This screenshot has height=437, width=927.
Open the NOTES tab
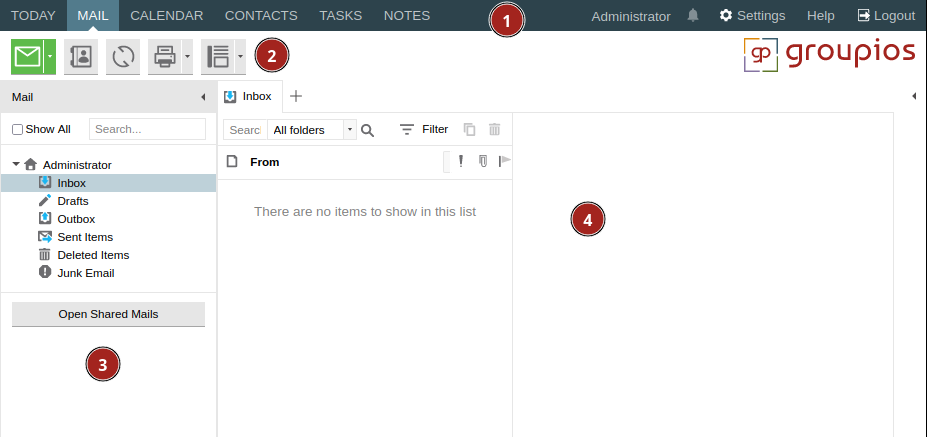[x=407, y=15]
